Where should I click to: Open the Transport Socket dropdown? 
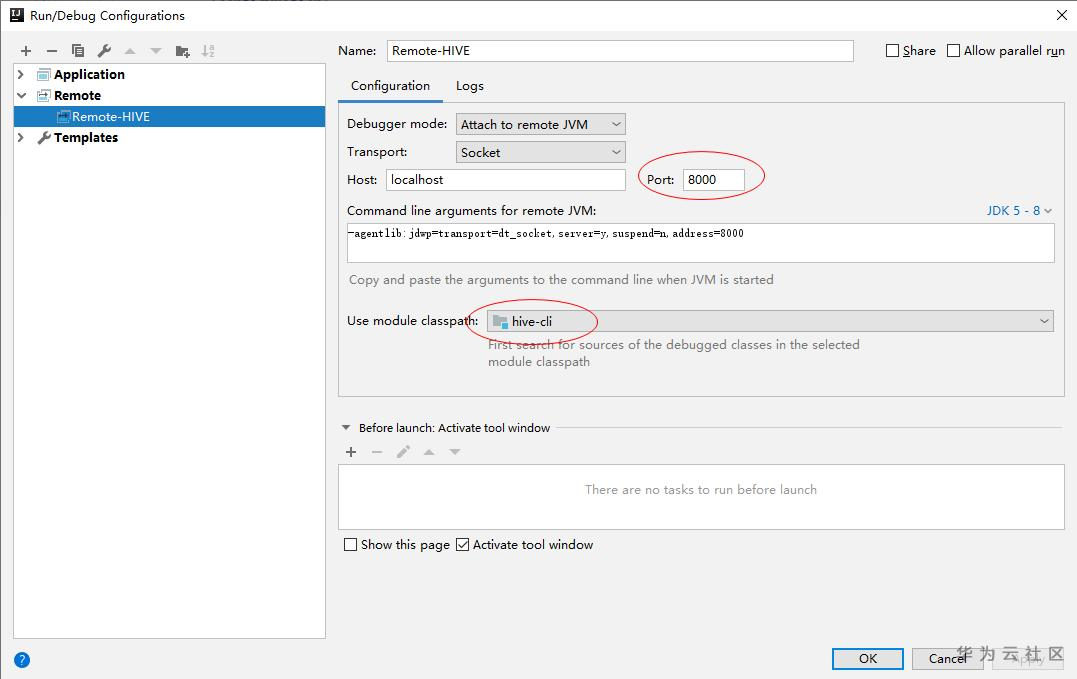click(x=541, y=152)
